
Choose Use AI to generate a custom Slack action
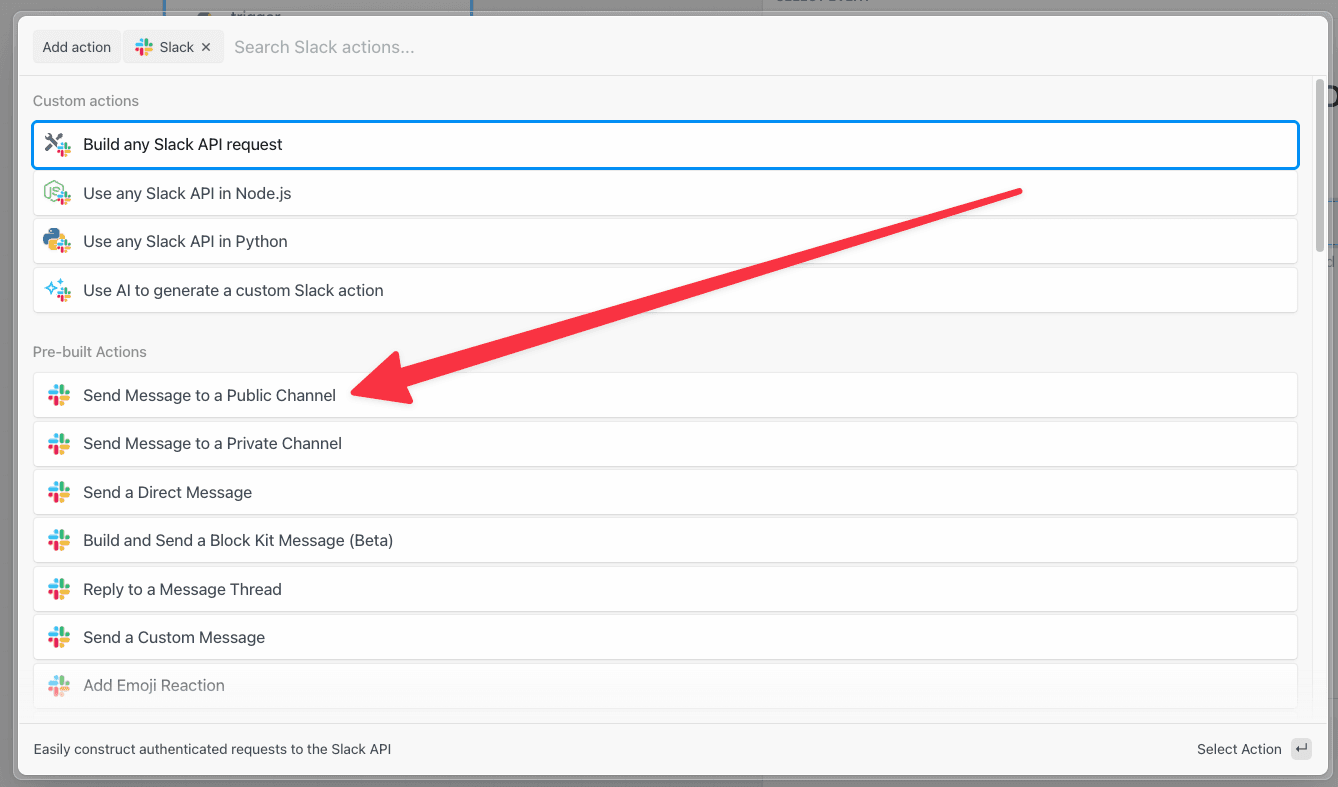(665, 290)
